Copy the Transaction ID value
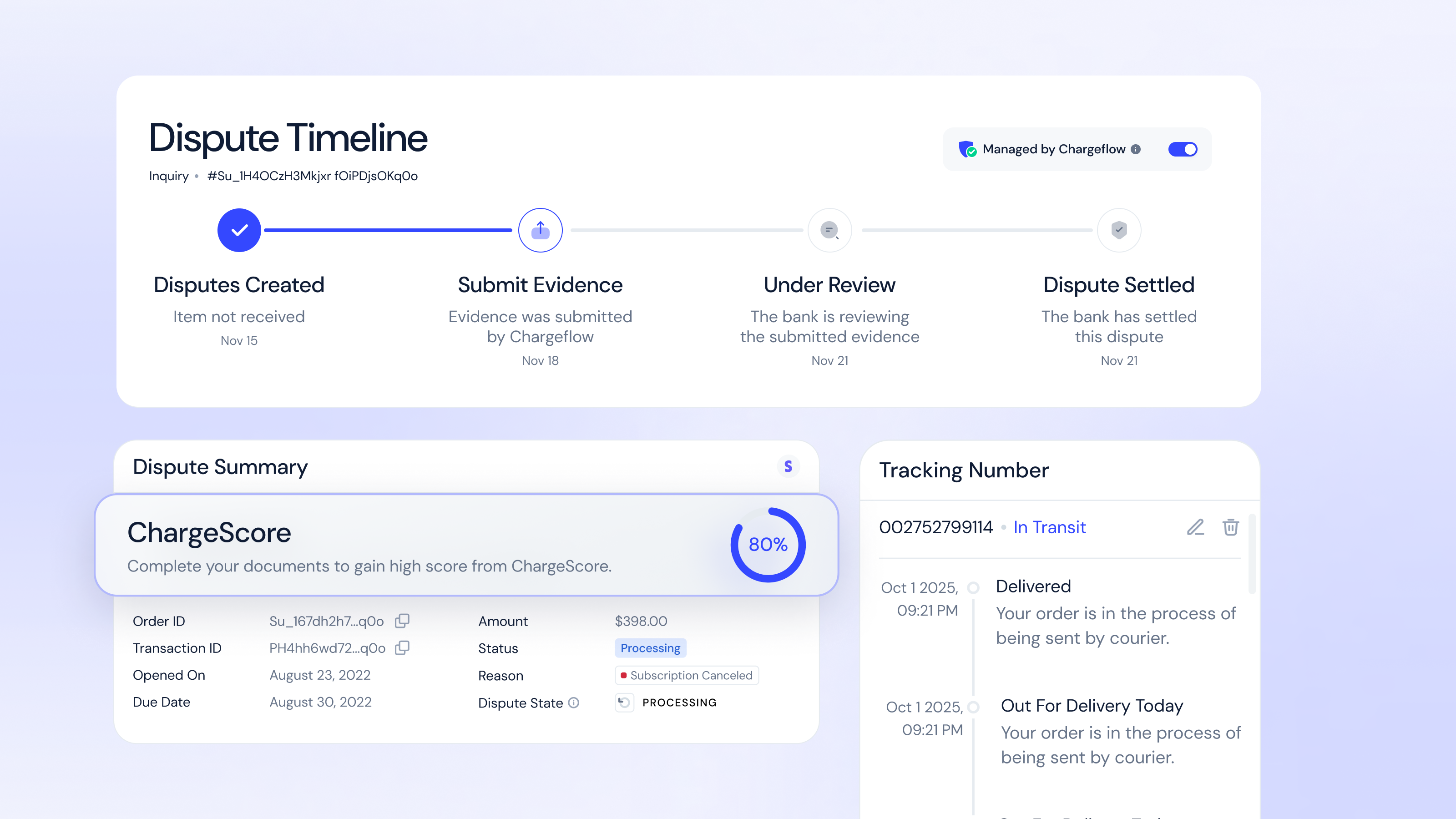Image resolution: width=1456 pixels, height=819 pixels. pos(402,648)
